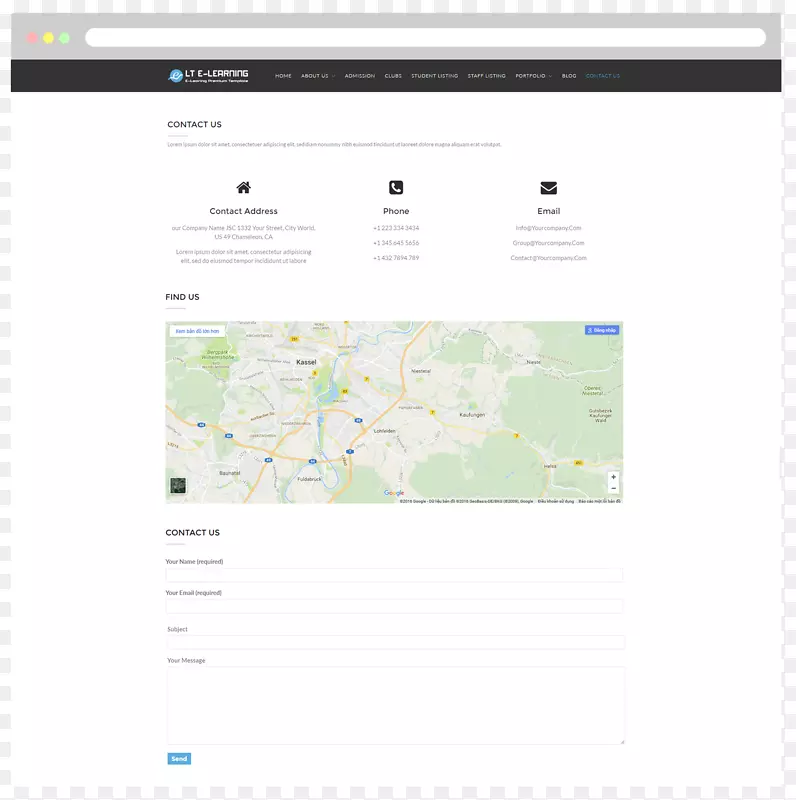This screenshot has width=796, height=800.
Task: Click the home address icon
Action: (x=243, y=187)
